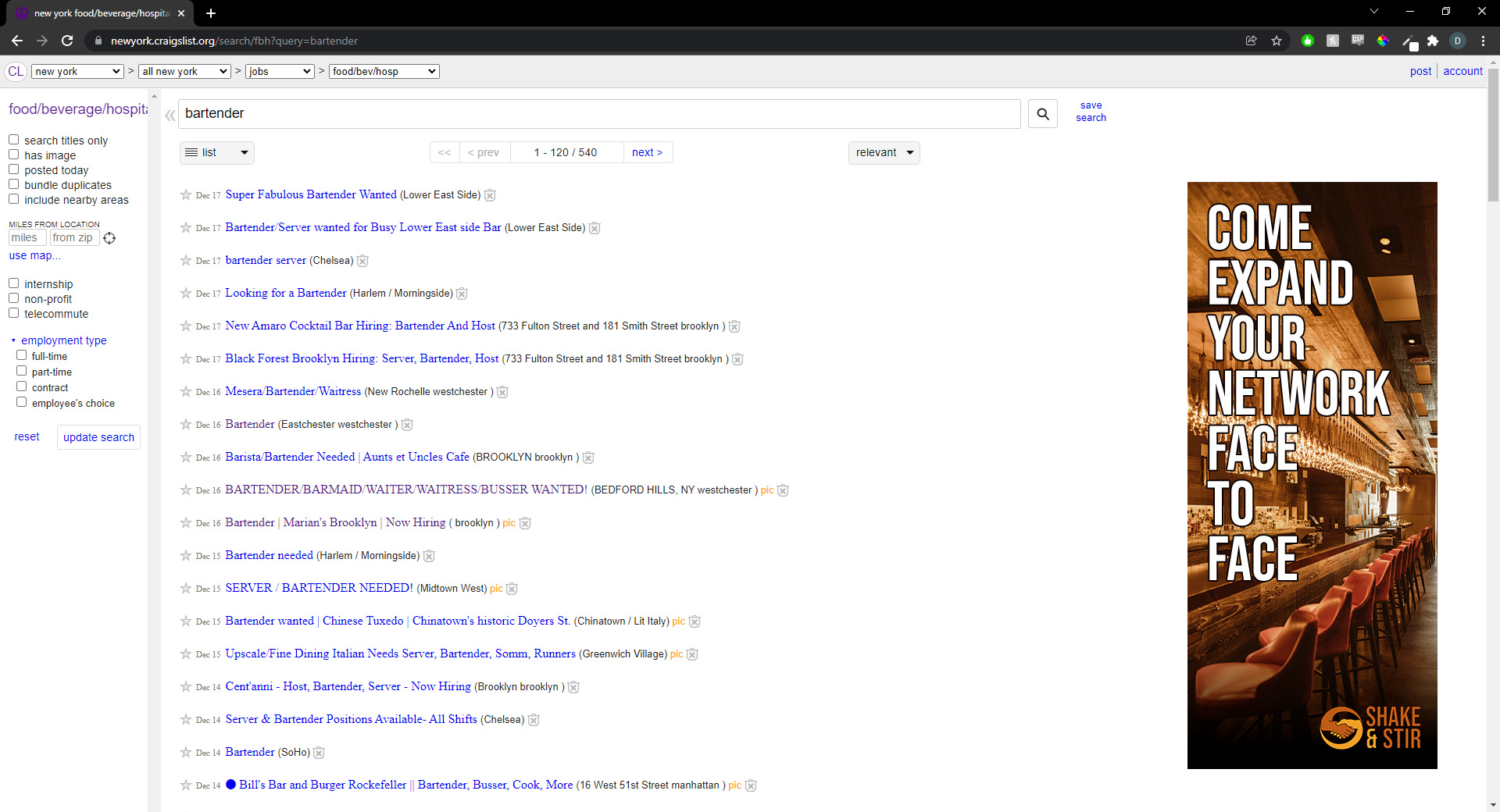Hide the Super Fabulous Bartender Wanted posting
The width and height of the screenshot is (1500, 812).
click(x=490, y=195)
